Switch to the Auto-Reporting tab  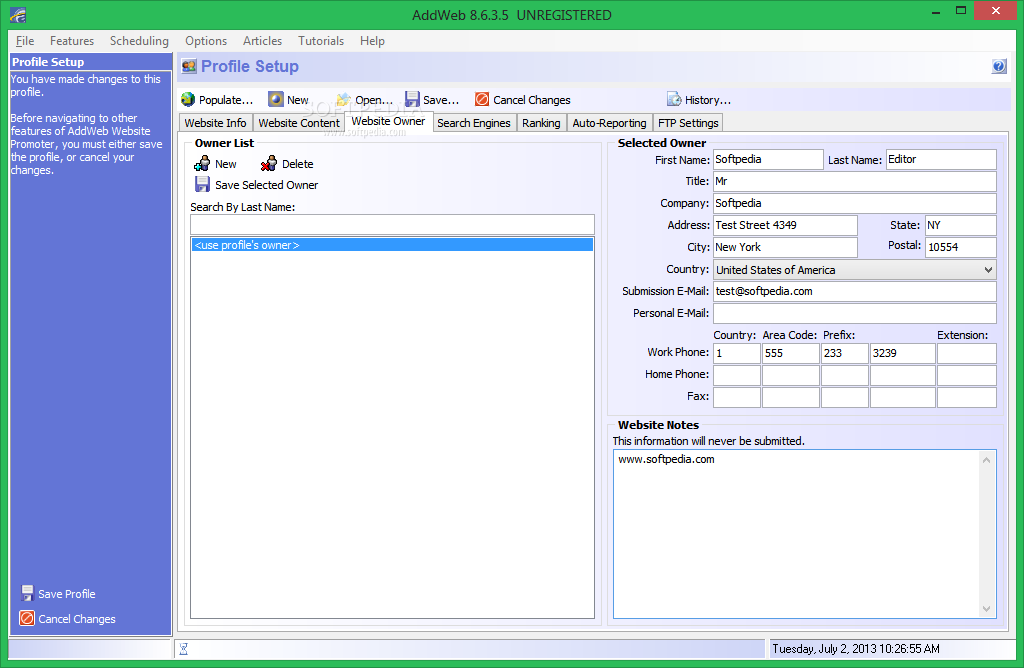pyautogui.click(x=609, y=123)
